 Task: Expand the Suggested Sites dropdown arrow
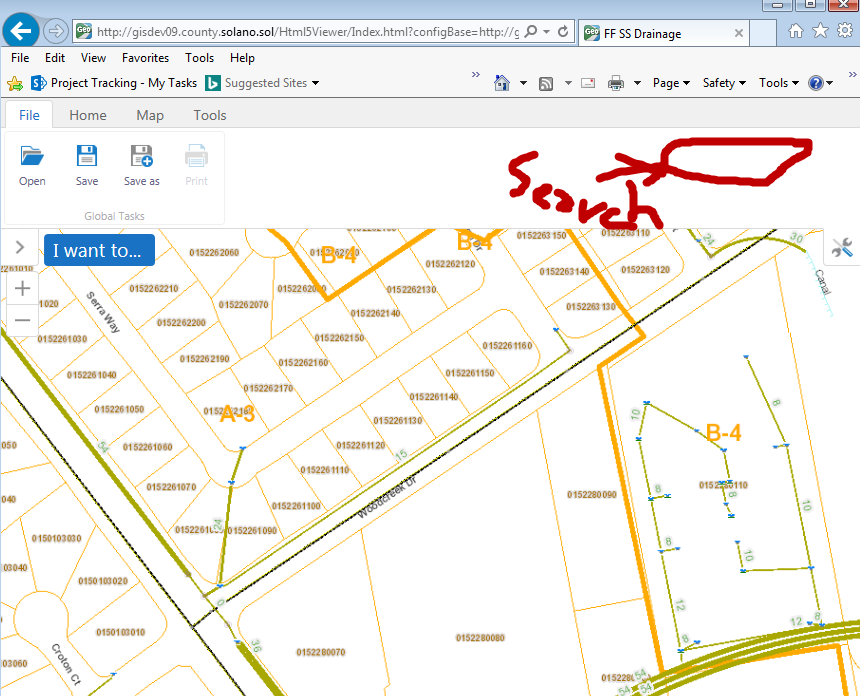315,83
